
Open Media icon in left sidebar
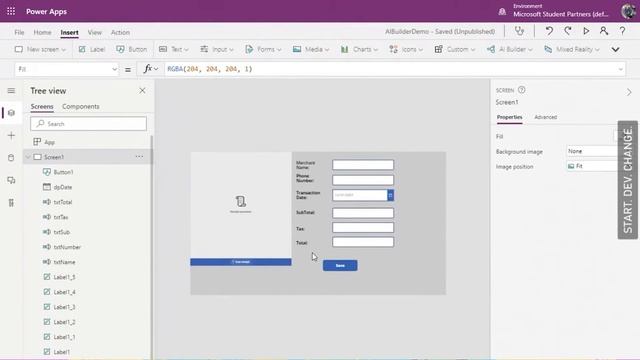click(x=11, y=180)
